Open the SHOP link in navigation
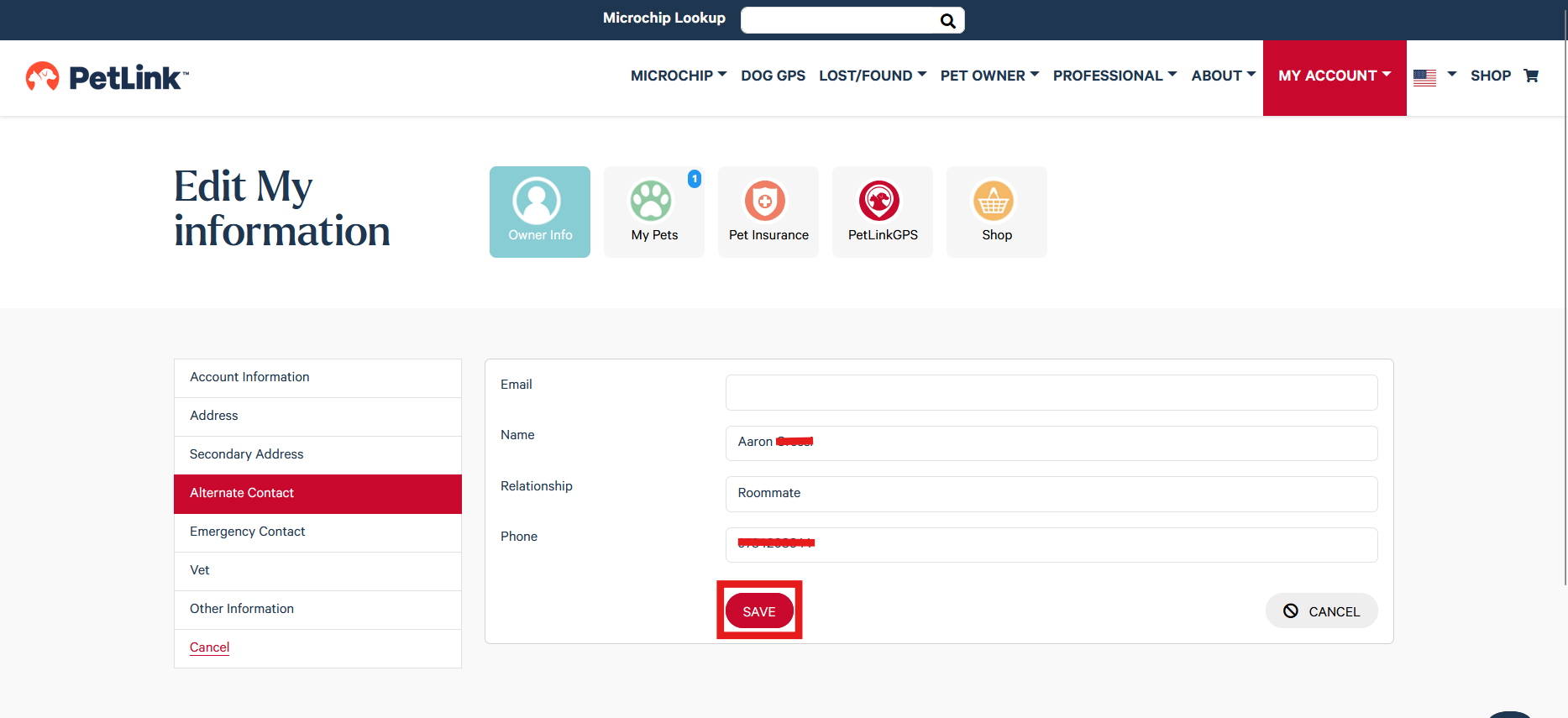1568x718 pixels. coord(1491,76)
